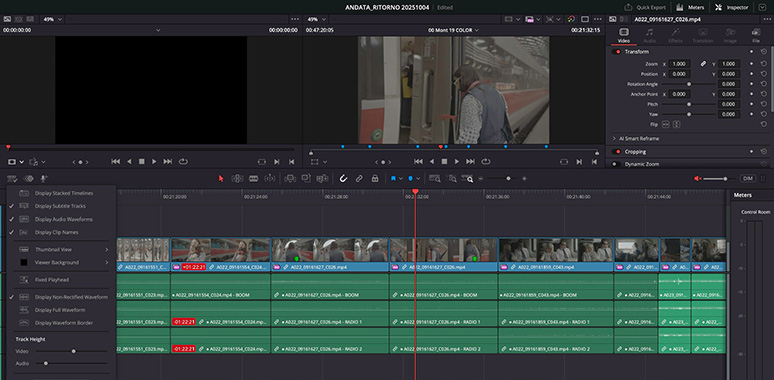Play the timeline viewer forward
774x380 pixels.
click(457, 161)
